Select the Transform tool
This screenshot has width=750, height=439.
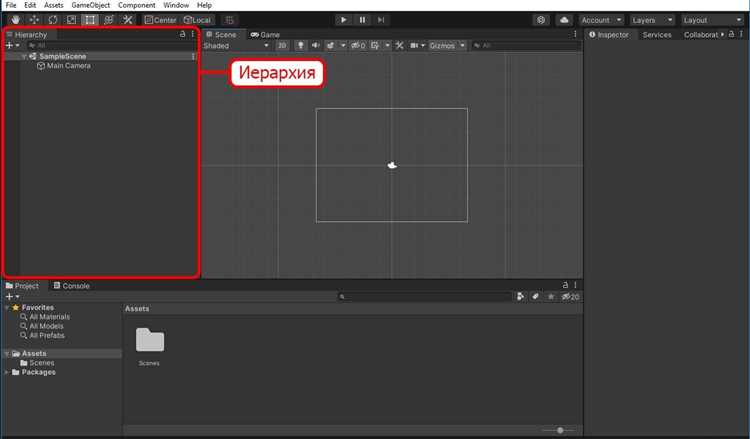[109, 20]
